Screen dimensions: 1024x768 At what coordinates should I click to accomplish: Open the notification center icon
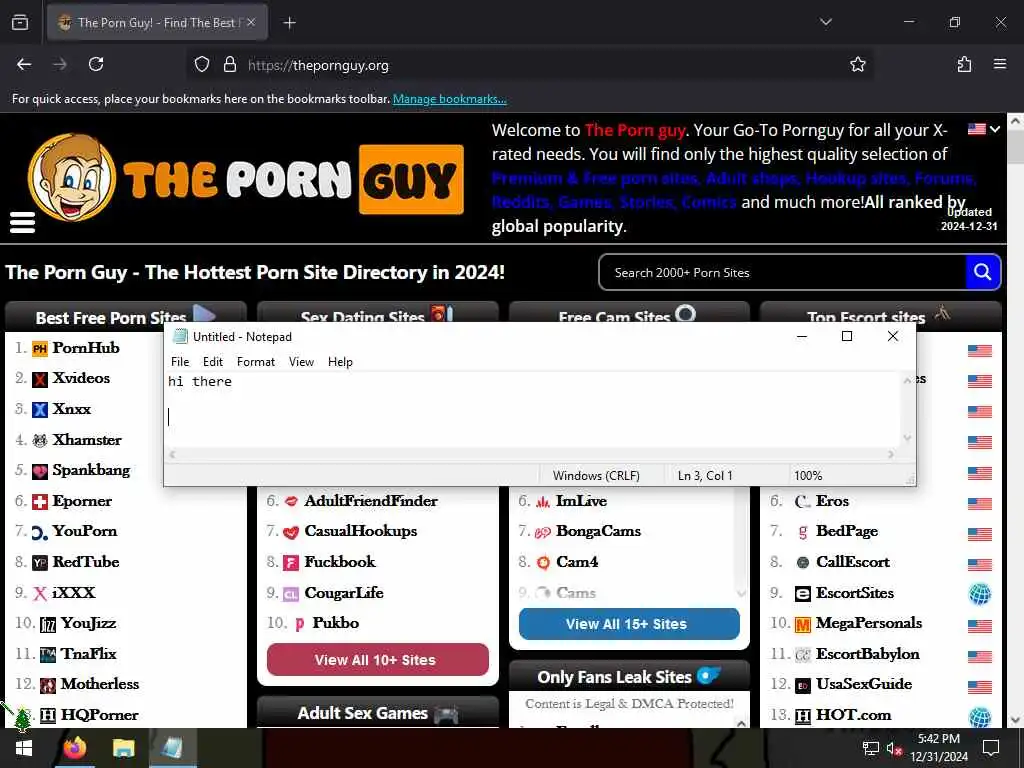pos(991,748)
